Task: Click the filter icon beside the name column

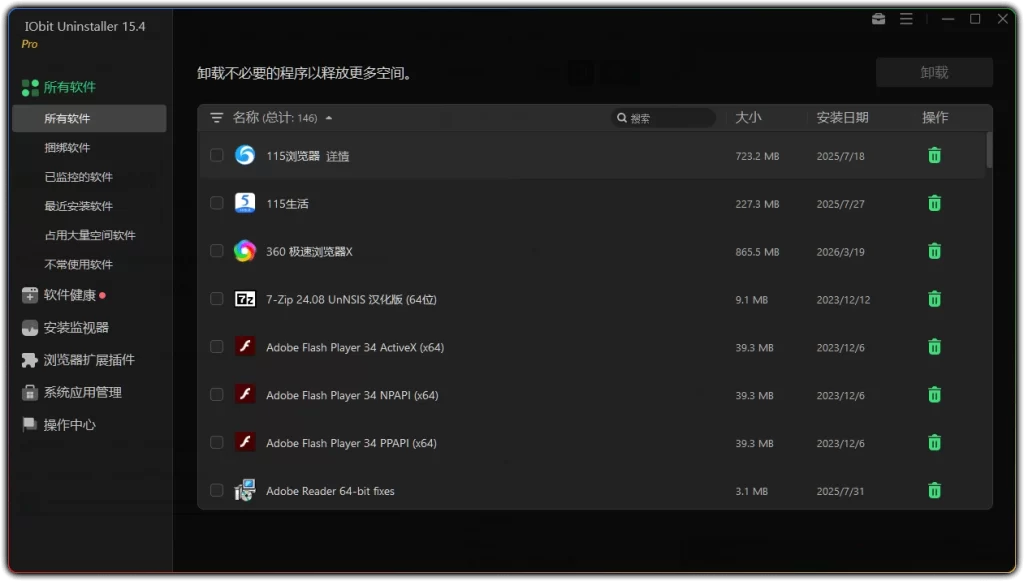Action: (x=216, y=117)
